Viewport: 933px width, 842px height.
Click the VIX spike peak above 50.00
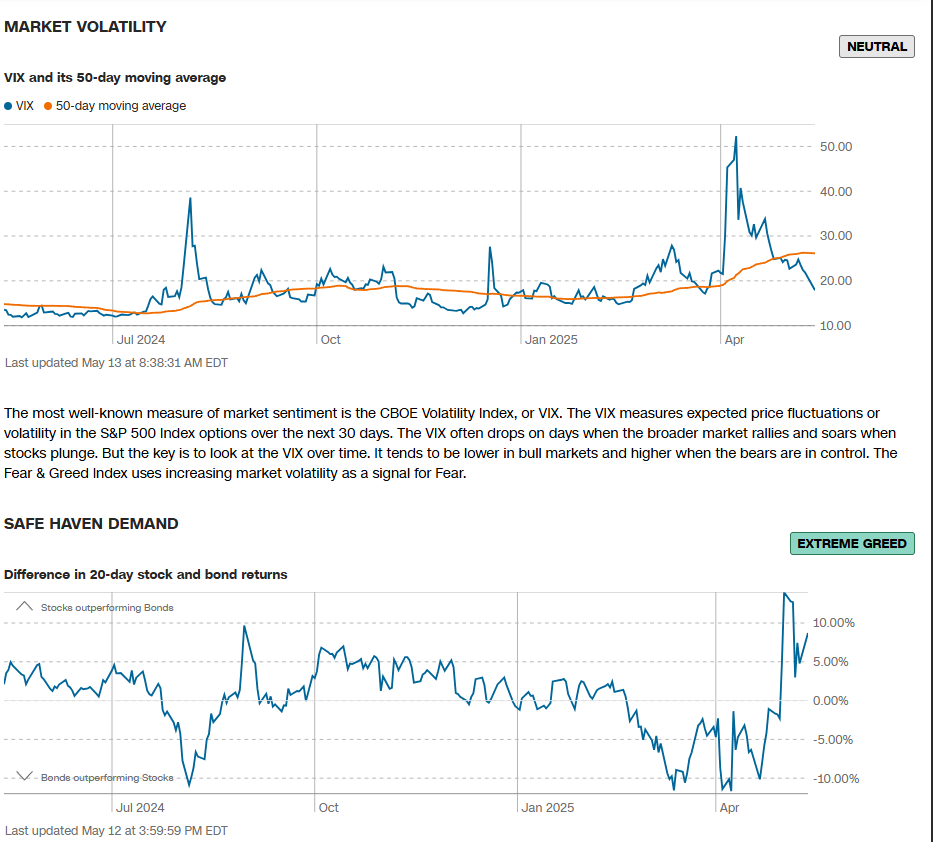pyautogui.click(x=736, y=137)
